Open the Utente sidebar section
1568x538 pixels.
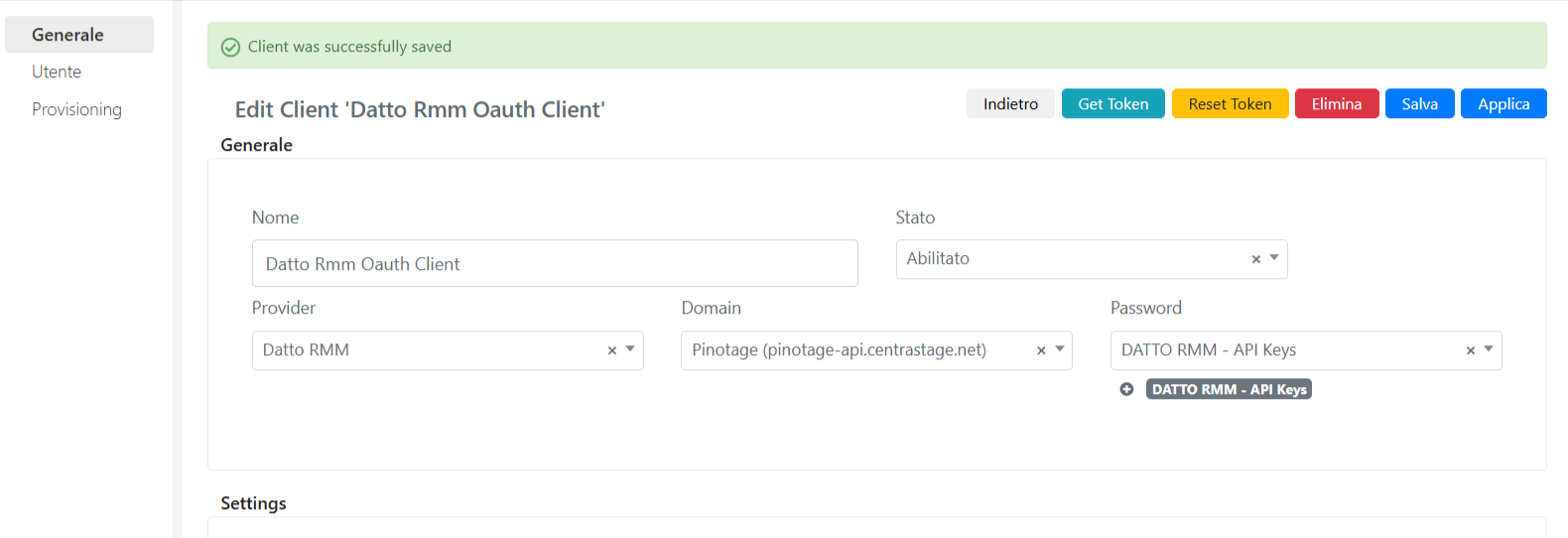tap(57, 71)
